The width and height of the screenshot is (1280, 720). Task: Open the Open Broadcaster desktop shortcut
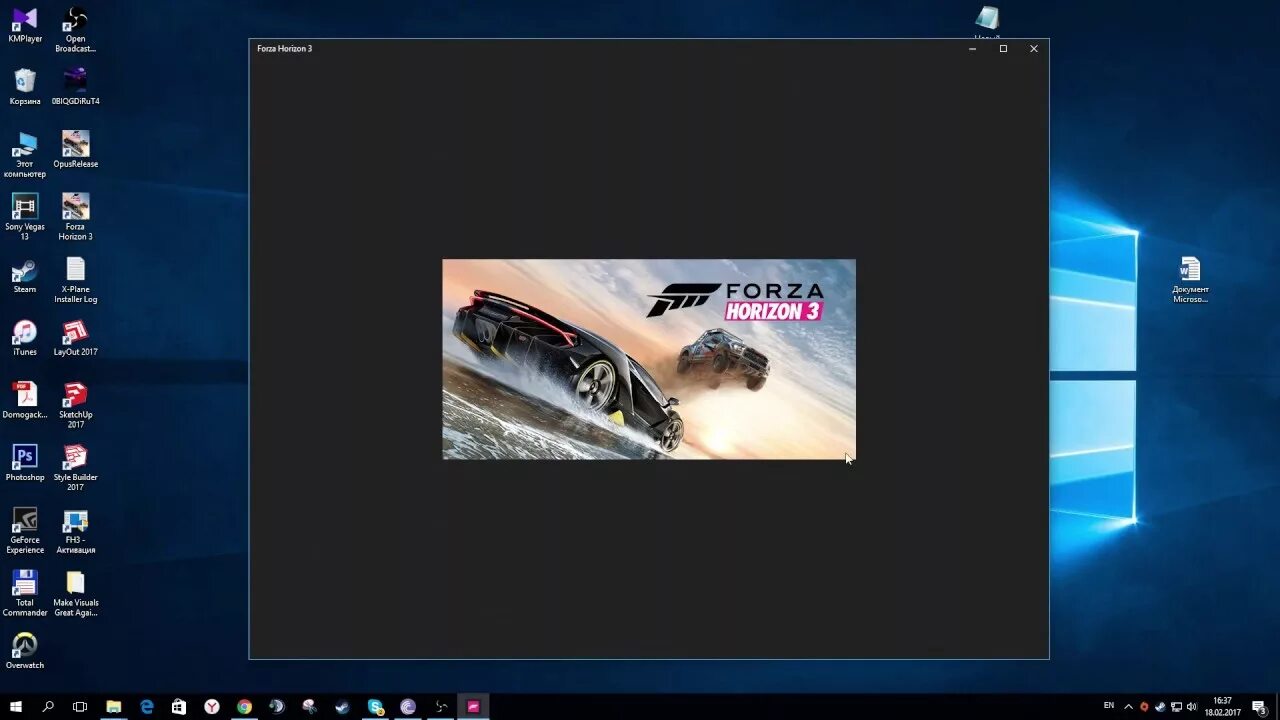(x=75, y=30)
